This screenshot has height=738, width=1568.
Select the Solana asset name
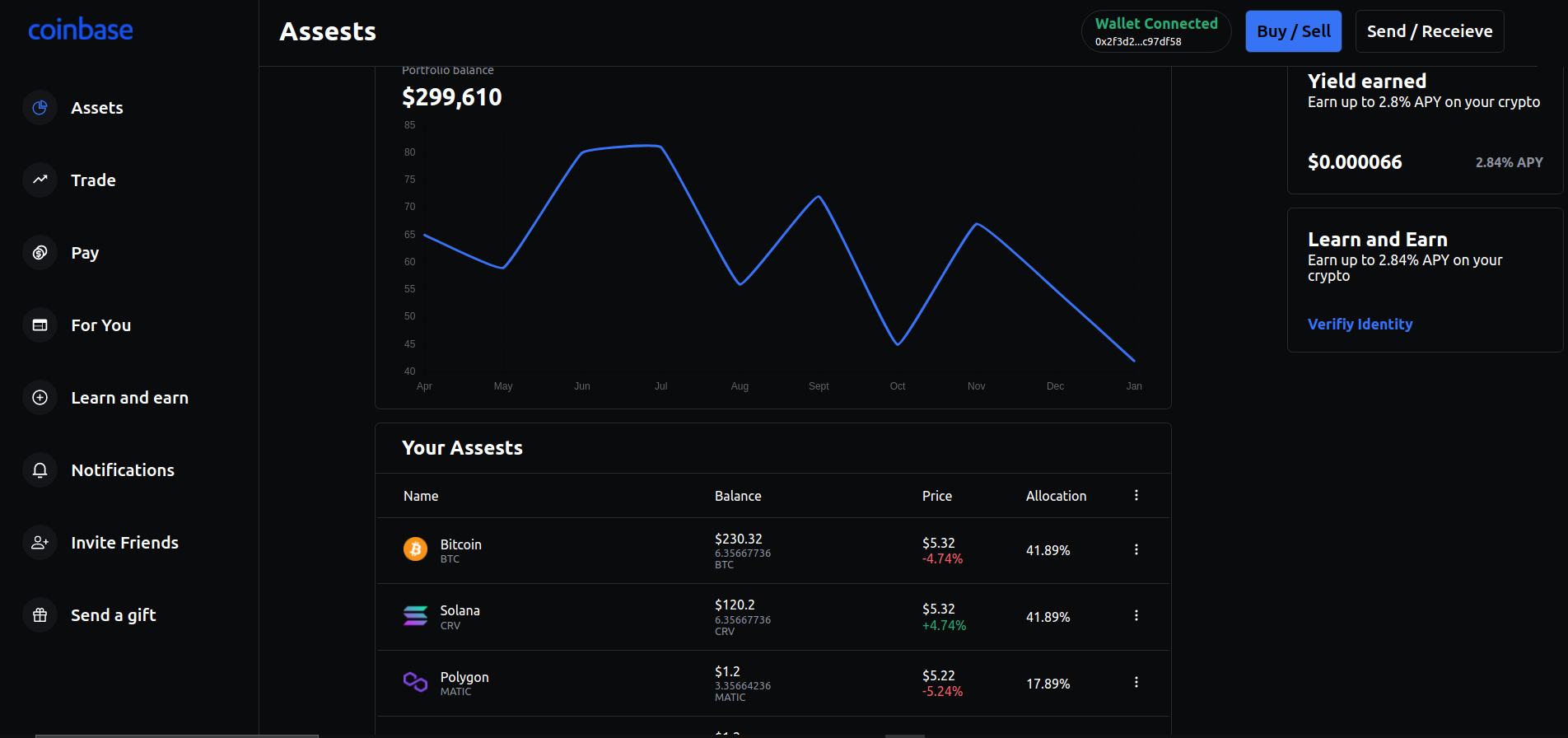point(460,610)
